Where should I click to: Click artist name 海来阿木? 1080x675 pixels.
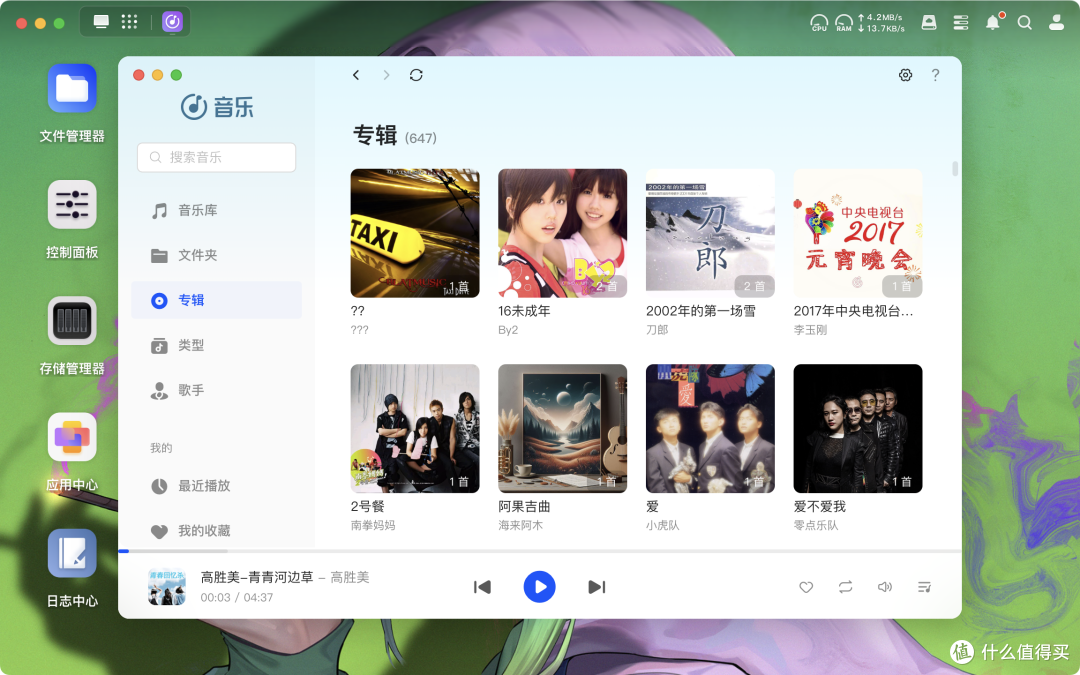(520, 525)
